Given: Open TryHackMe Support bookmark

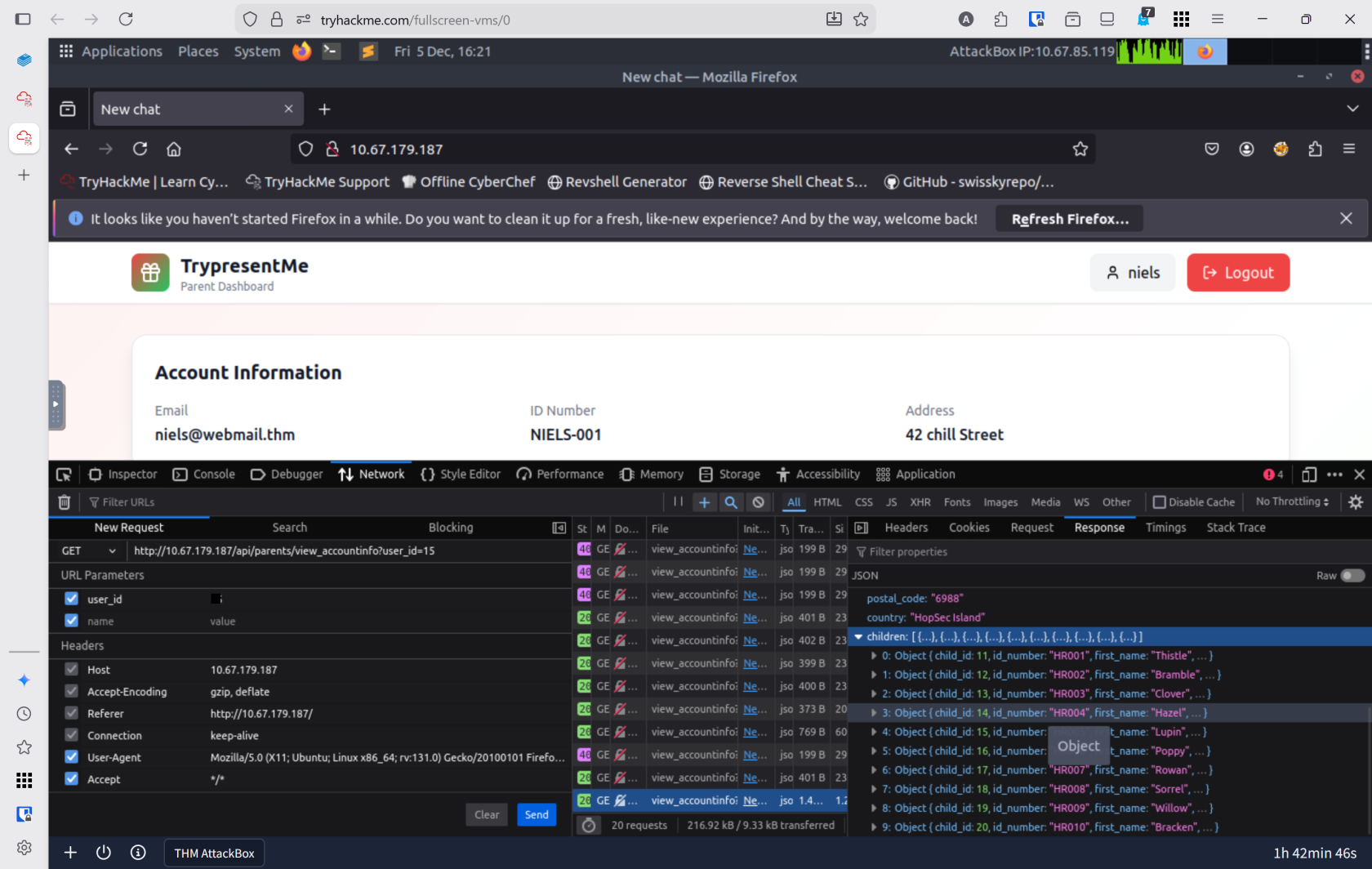Looking at the screenshot, I should (x=318, y=182).
